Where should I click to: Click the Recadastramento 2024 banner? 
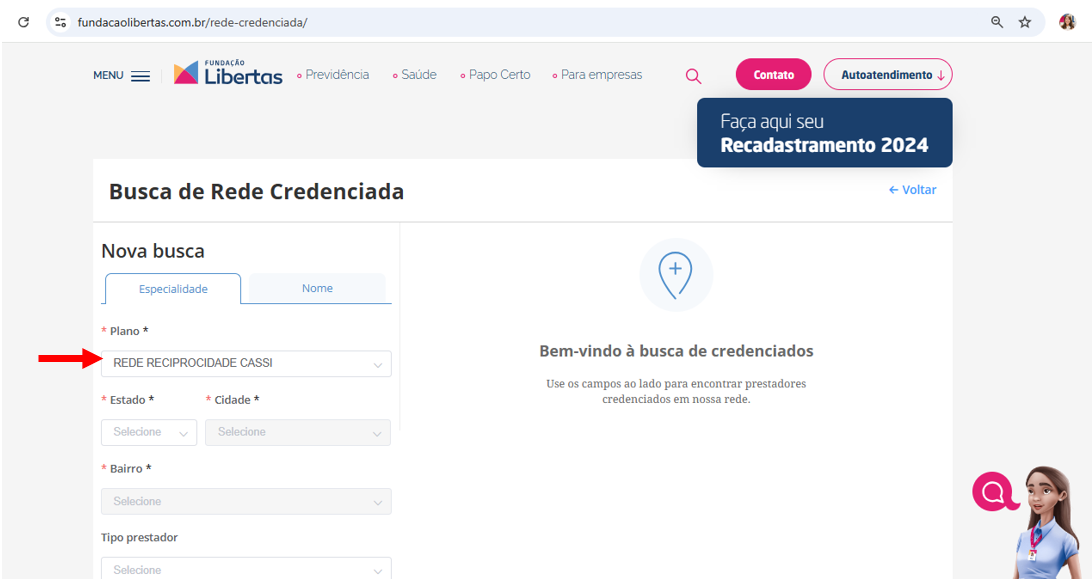click(x=824, y=133)
